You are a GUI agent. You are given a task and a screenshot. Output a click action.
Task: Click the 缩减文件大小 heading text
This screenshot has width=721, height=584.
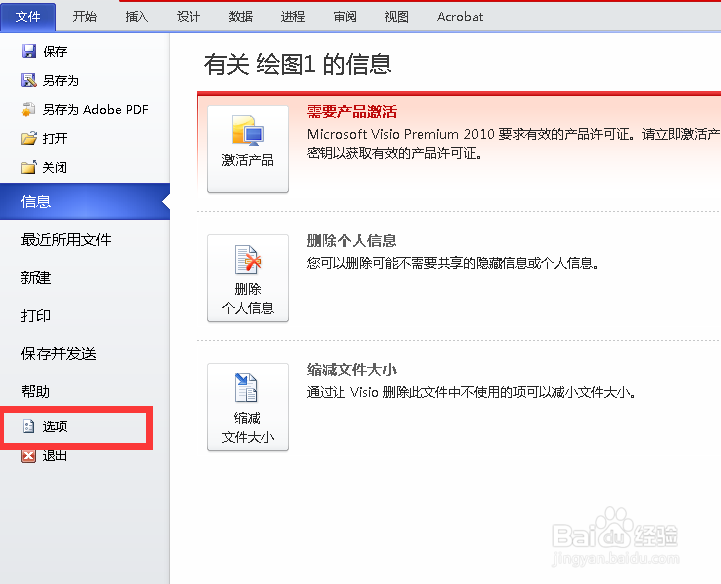352,370
